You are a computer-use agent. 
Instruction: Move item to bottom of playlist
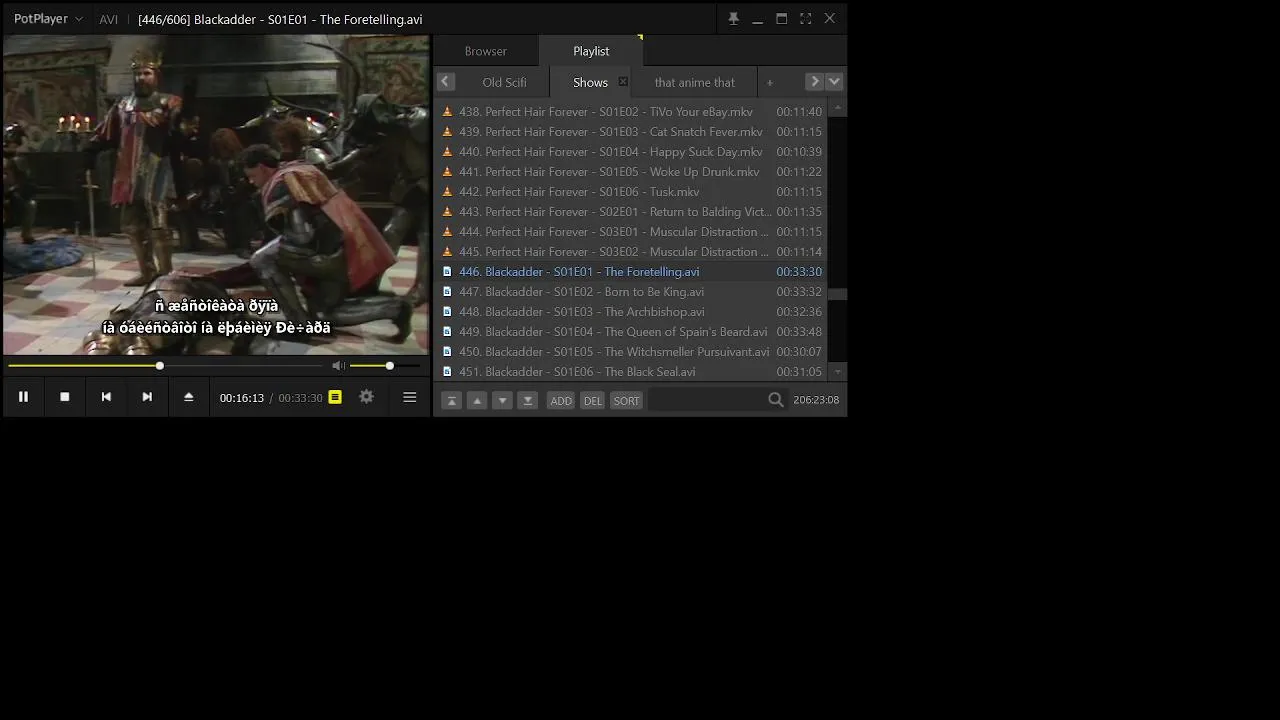click(x=528, y=400)
